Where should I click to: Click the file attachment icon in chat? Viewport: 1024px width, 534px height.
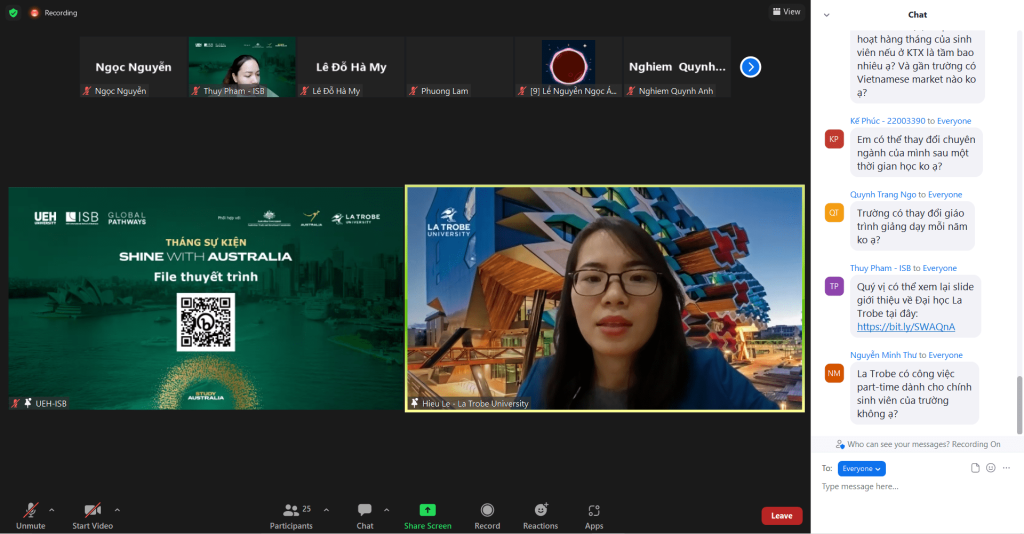pyautogui.click(x=975, y=468)
